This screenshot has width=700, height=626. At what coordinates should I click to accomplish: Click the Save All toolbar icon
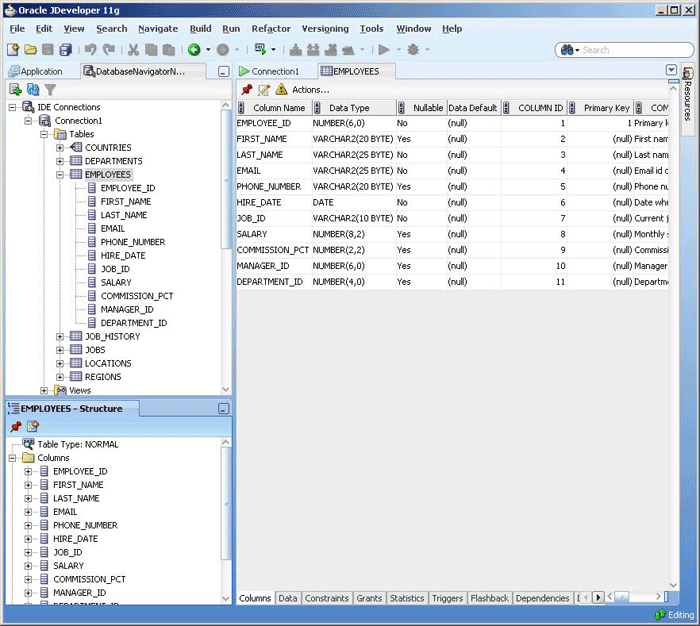point(64,49)
